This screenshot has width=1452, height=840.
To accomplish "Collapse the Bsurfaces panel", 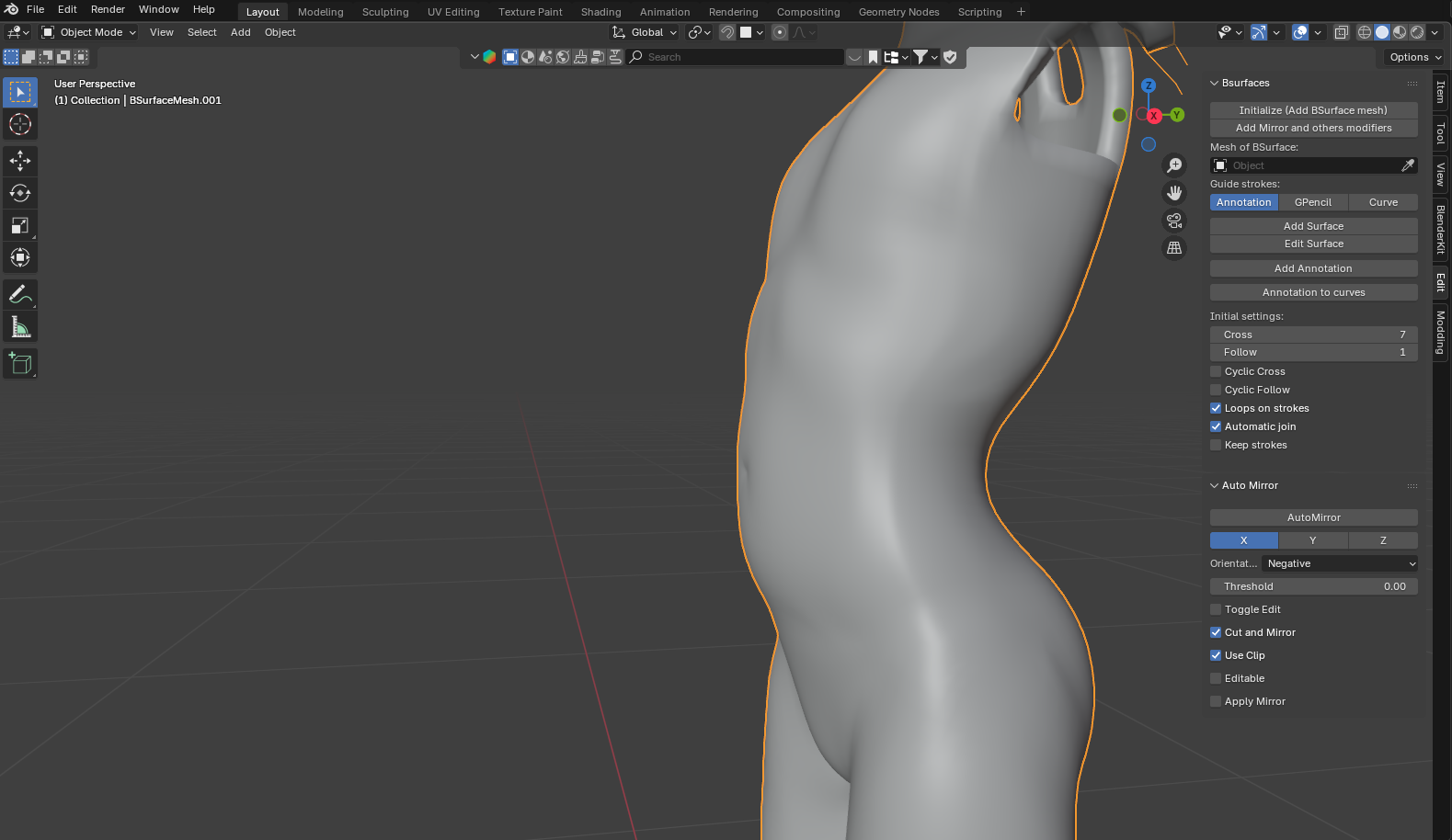I will pos(1214,83).
